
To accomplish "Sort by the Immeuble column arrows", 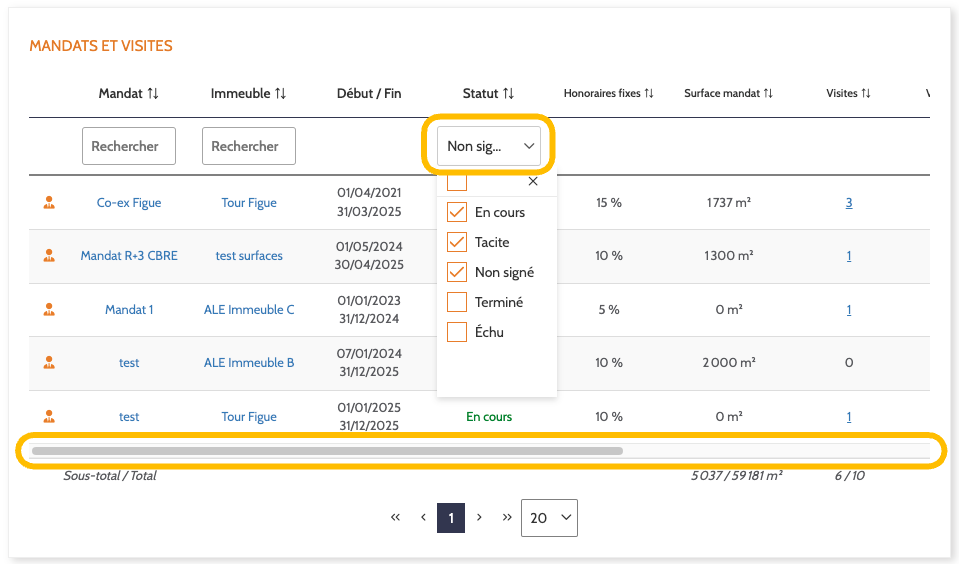I will [x=281, y=93].
